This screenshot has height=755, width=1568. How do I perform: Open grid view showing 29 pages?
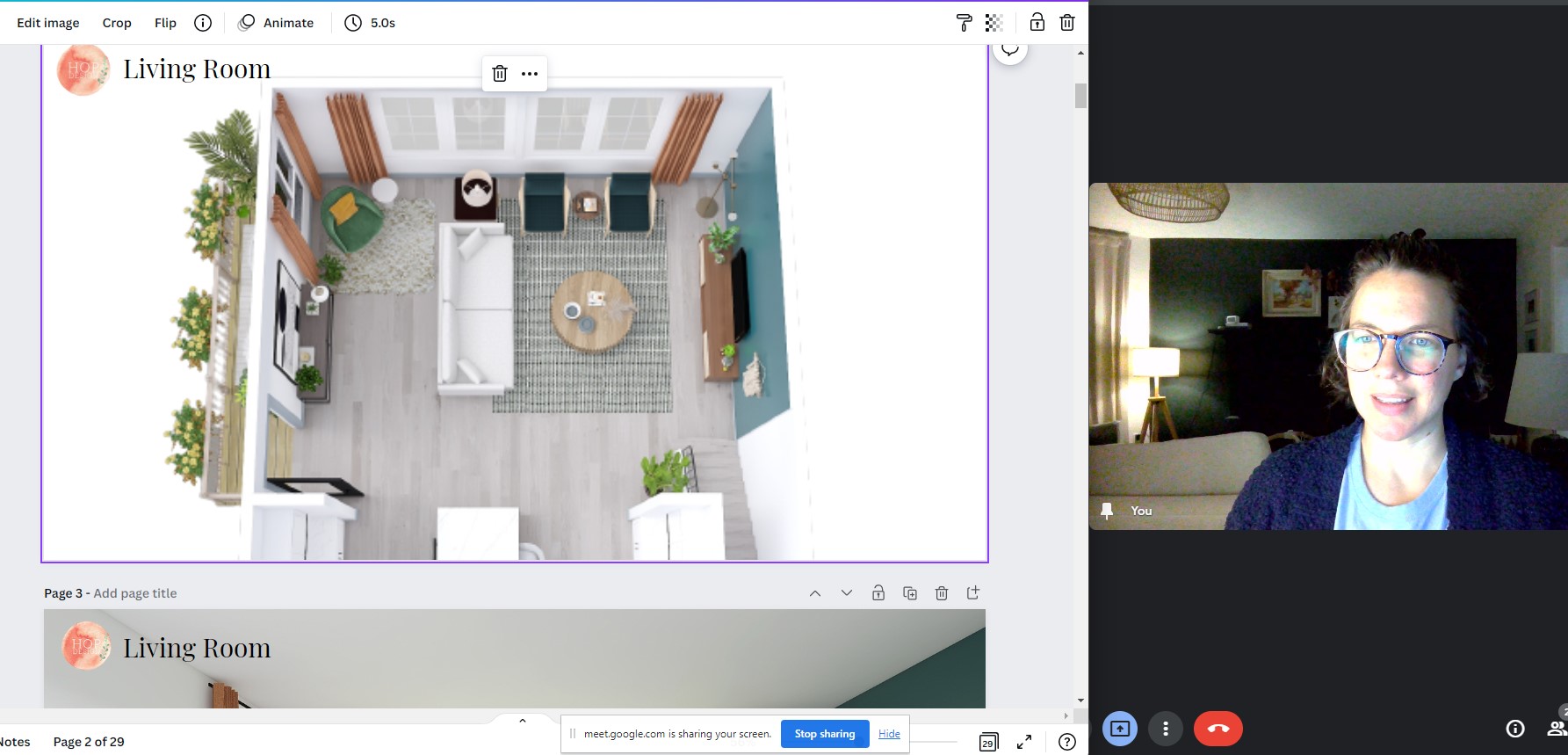point(988,743)
